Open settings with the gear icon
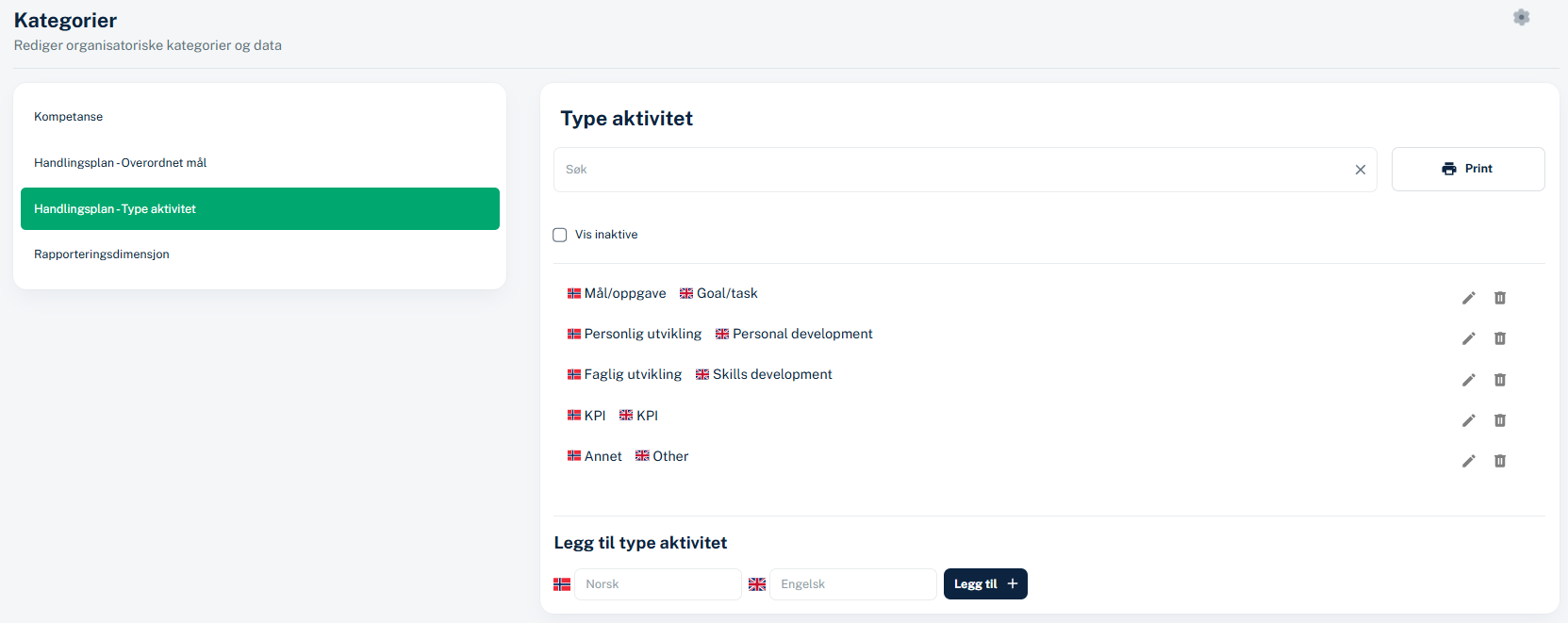 pos(1521,18)
